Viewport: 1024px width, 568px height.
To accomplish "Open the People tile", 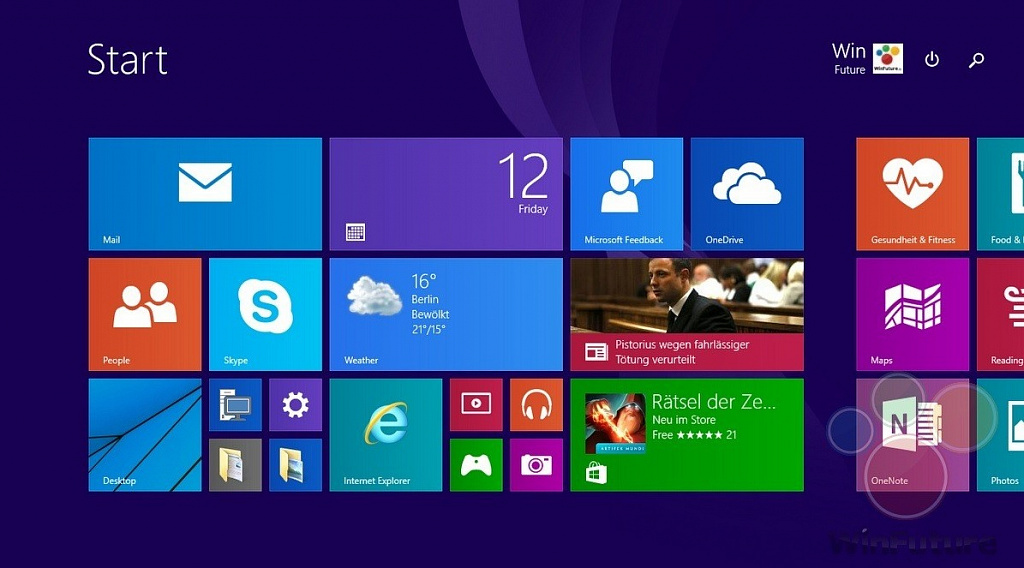I will click(145, 314).
